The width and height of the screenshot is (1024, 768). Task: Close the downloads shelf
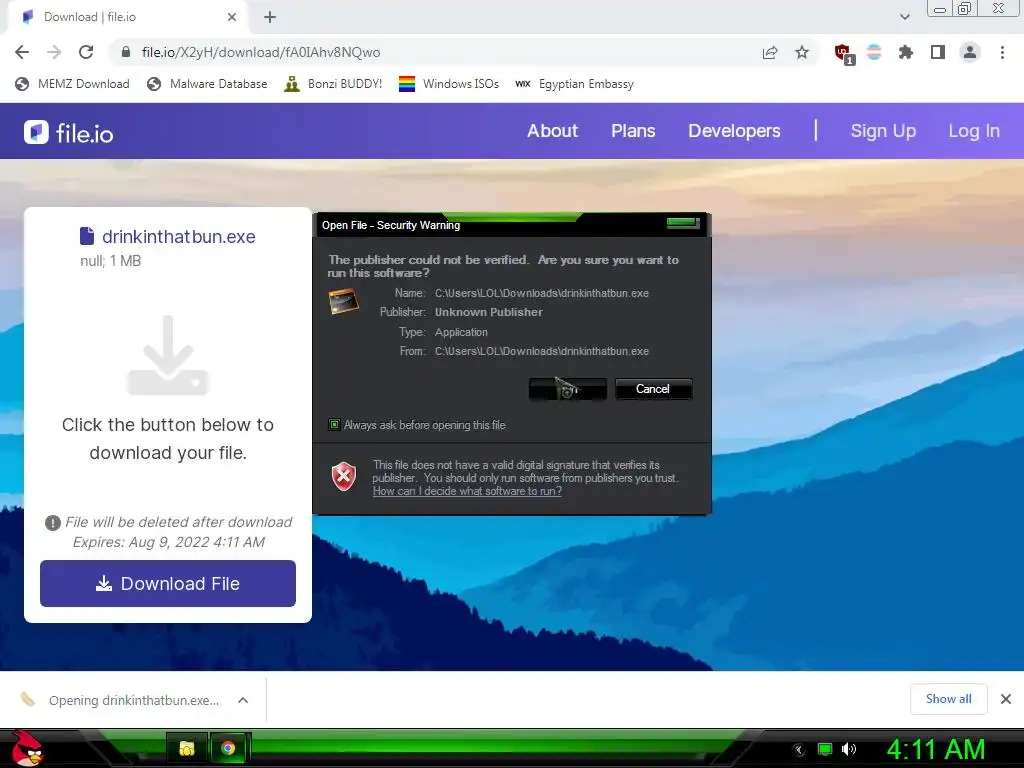coord(1006,699)
